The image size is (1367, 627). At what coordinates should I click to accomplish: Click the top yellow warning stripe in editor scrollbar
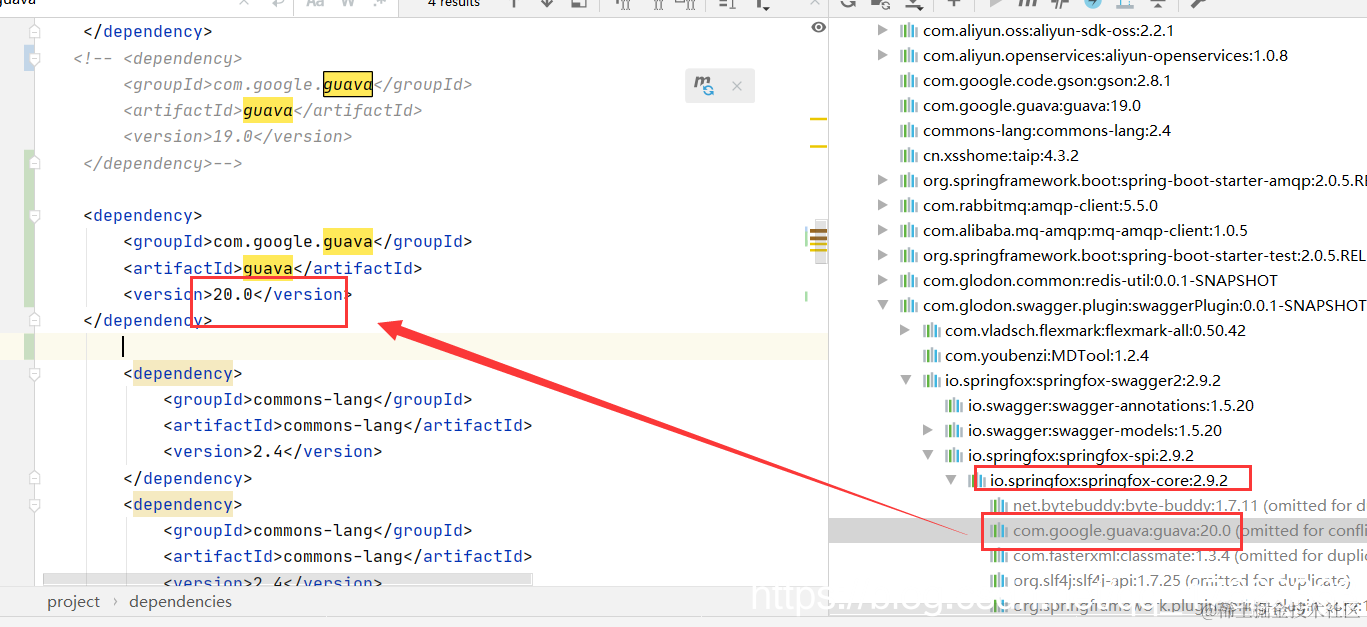(818, 120)
